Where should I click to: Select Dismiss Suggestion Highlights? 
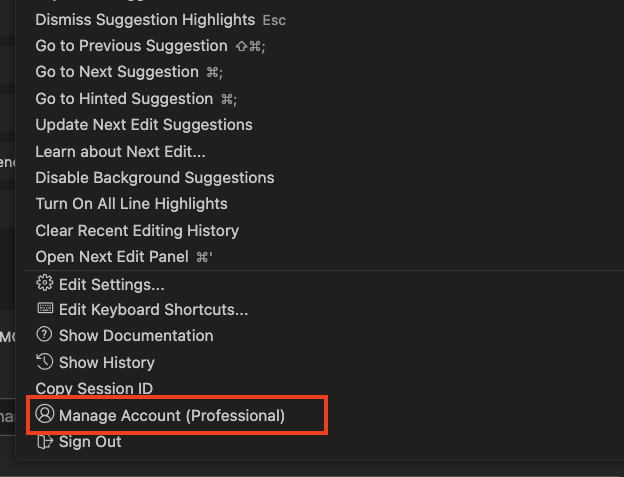pos(145,19)
